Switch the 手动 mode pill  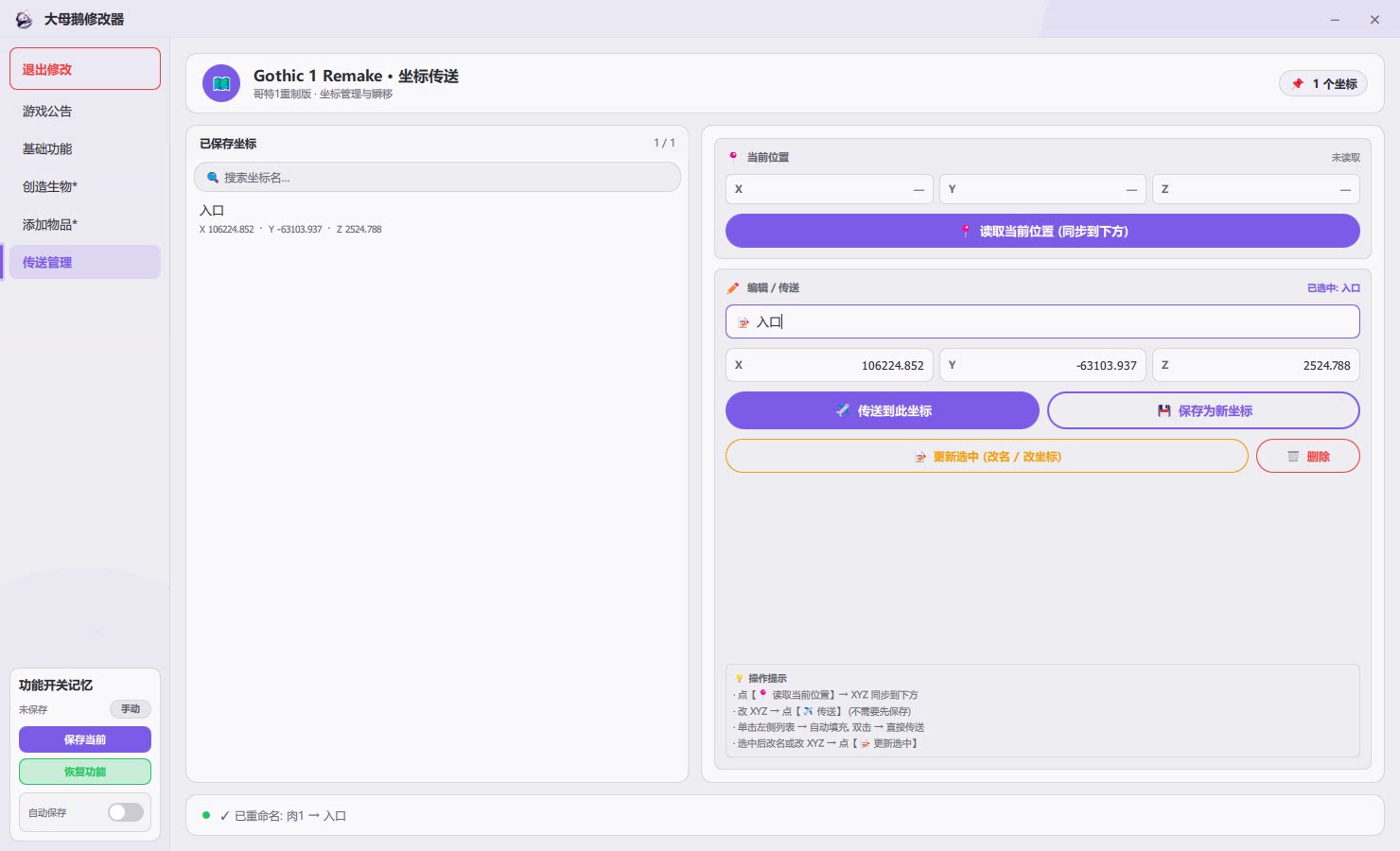point(131,709)
